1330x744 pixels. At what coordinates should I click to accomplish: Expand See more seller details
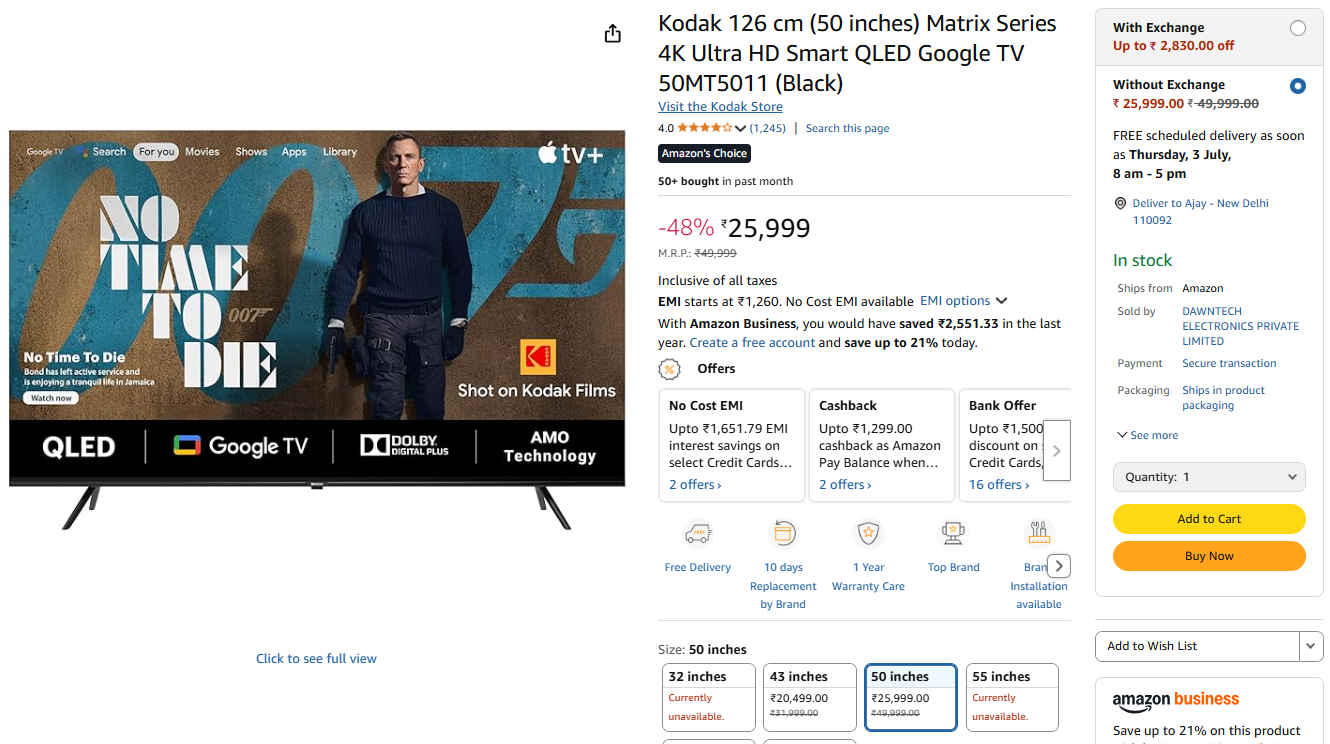[x=1147, y=435]
